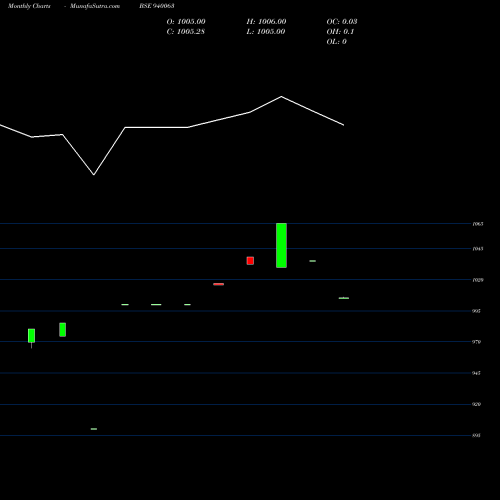This screenshot has height=500, width=500.
Task: Click the 970 price axis label
Action: point(476,342)
